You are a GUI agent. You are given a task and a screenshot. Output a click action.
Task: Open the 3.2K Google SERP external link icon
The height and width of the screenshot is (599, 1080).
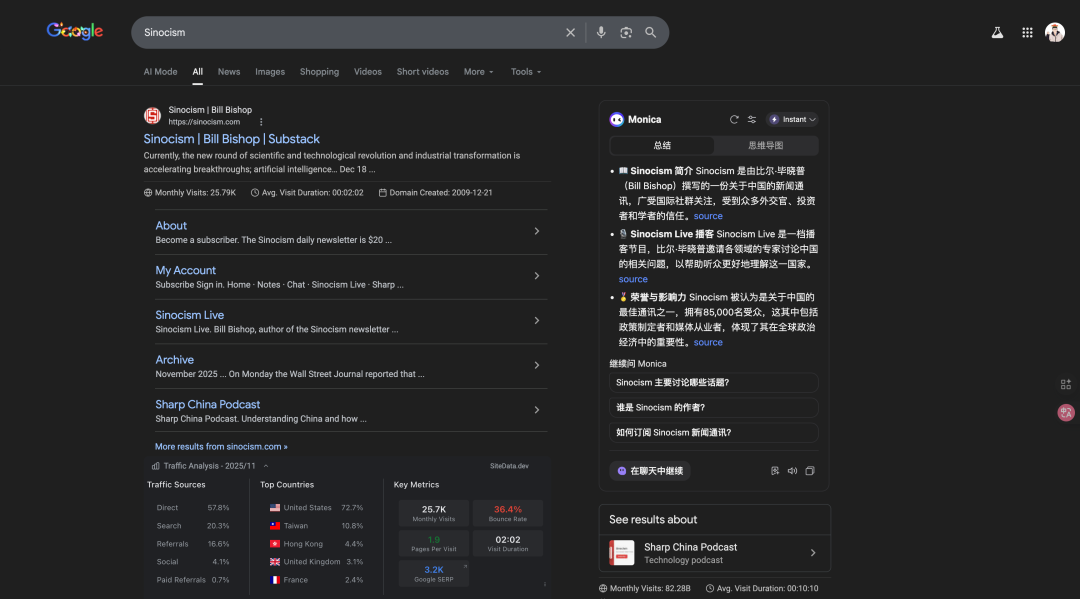coord(465,567)
